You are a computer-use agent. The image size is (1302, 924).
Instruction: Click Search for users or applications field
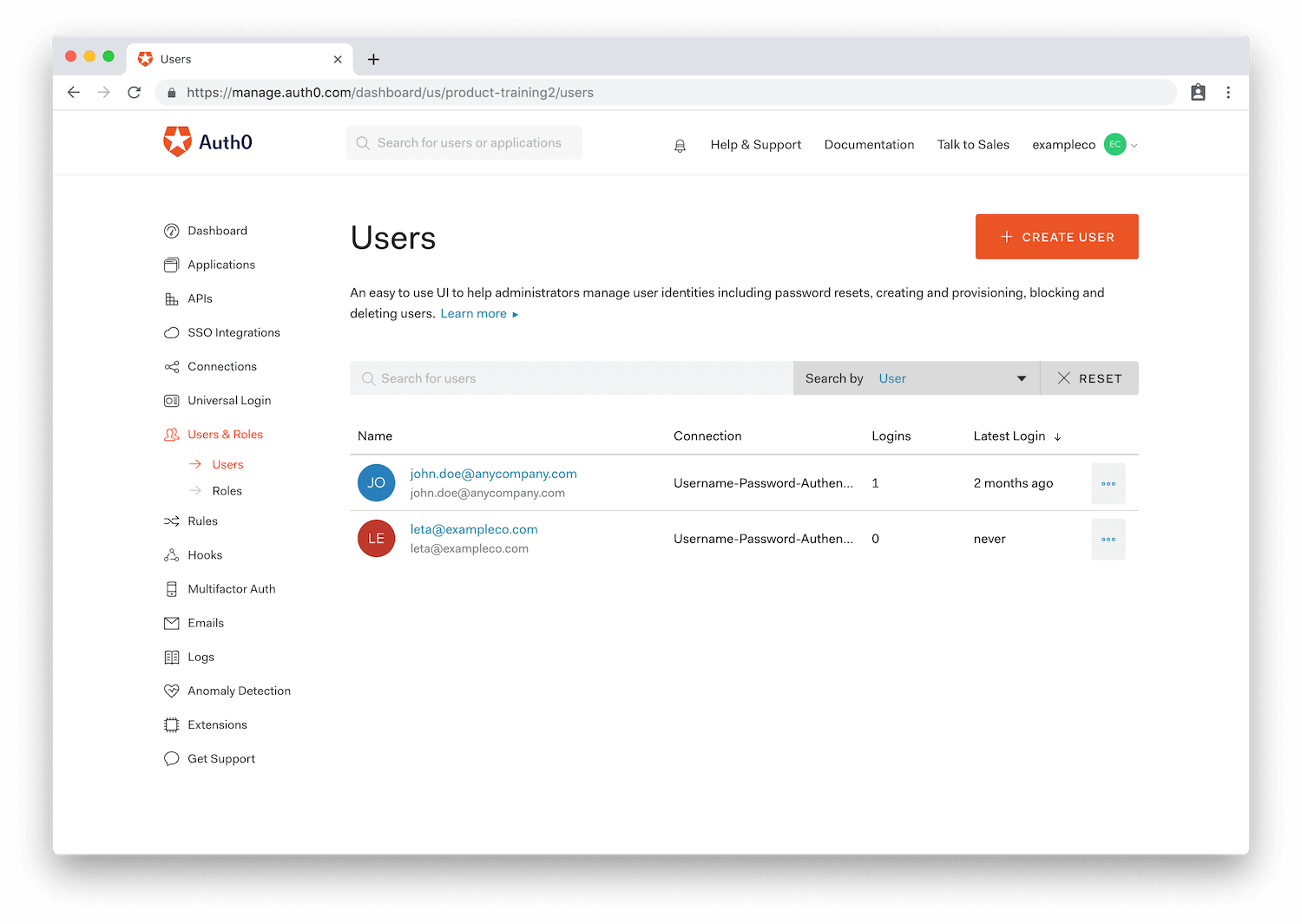(x=464, y=143)
